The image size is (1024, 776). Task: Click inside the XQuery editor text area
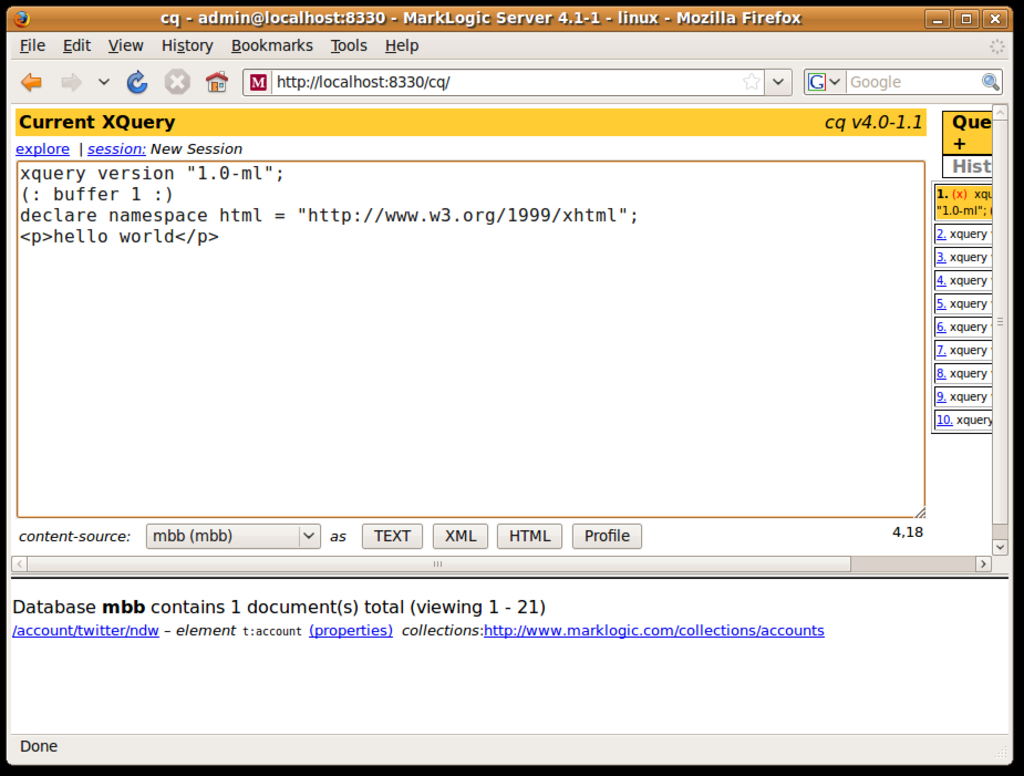coord(471,340)
